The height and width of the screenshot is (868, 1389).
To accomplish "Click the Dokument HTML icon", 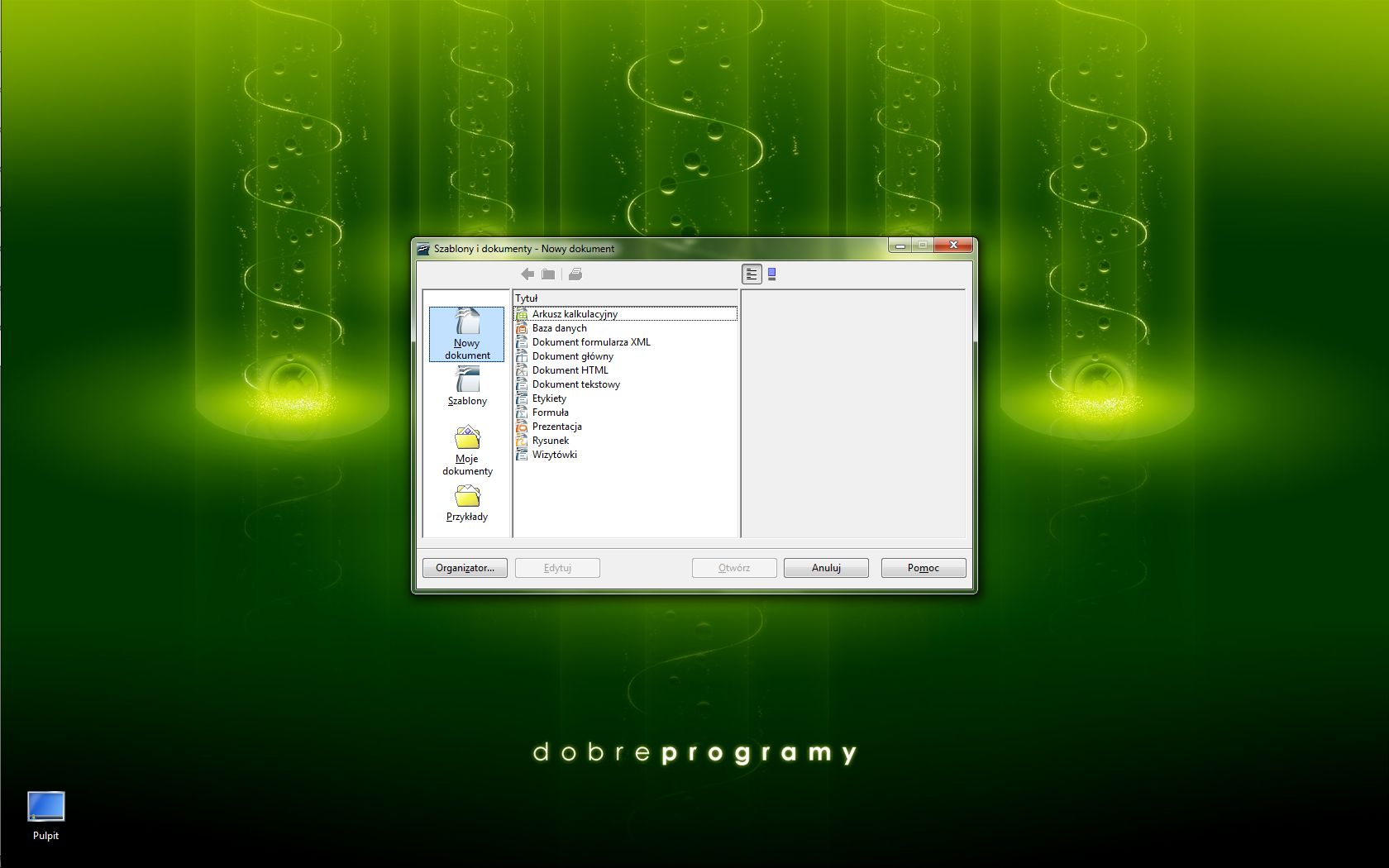I will 522,370.
